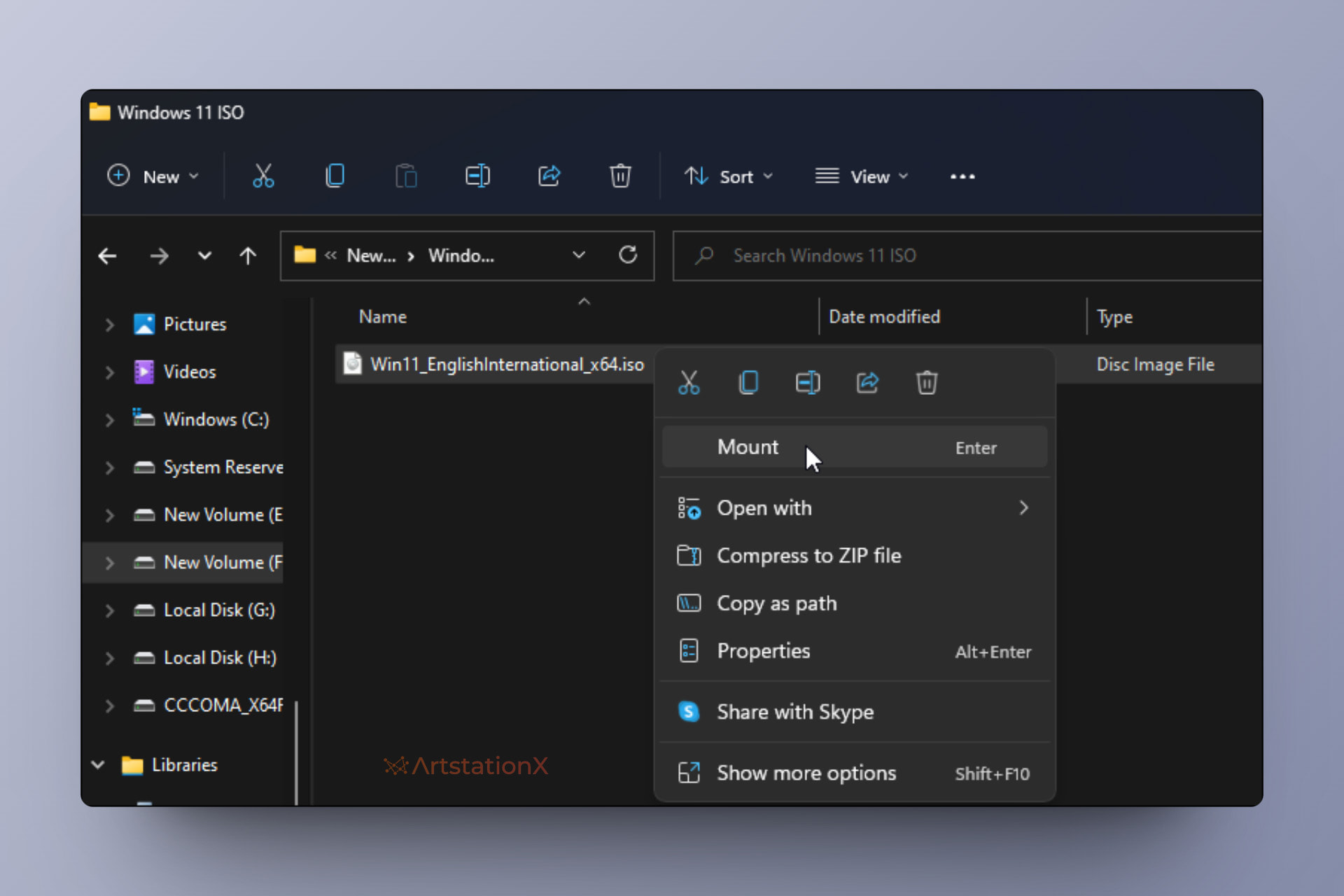Click the Rename icon in the context menu
The width and height of the screenshot is (1344, 896).
[x=808, y=383]
